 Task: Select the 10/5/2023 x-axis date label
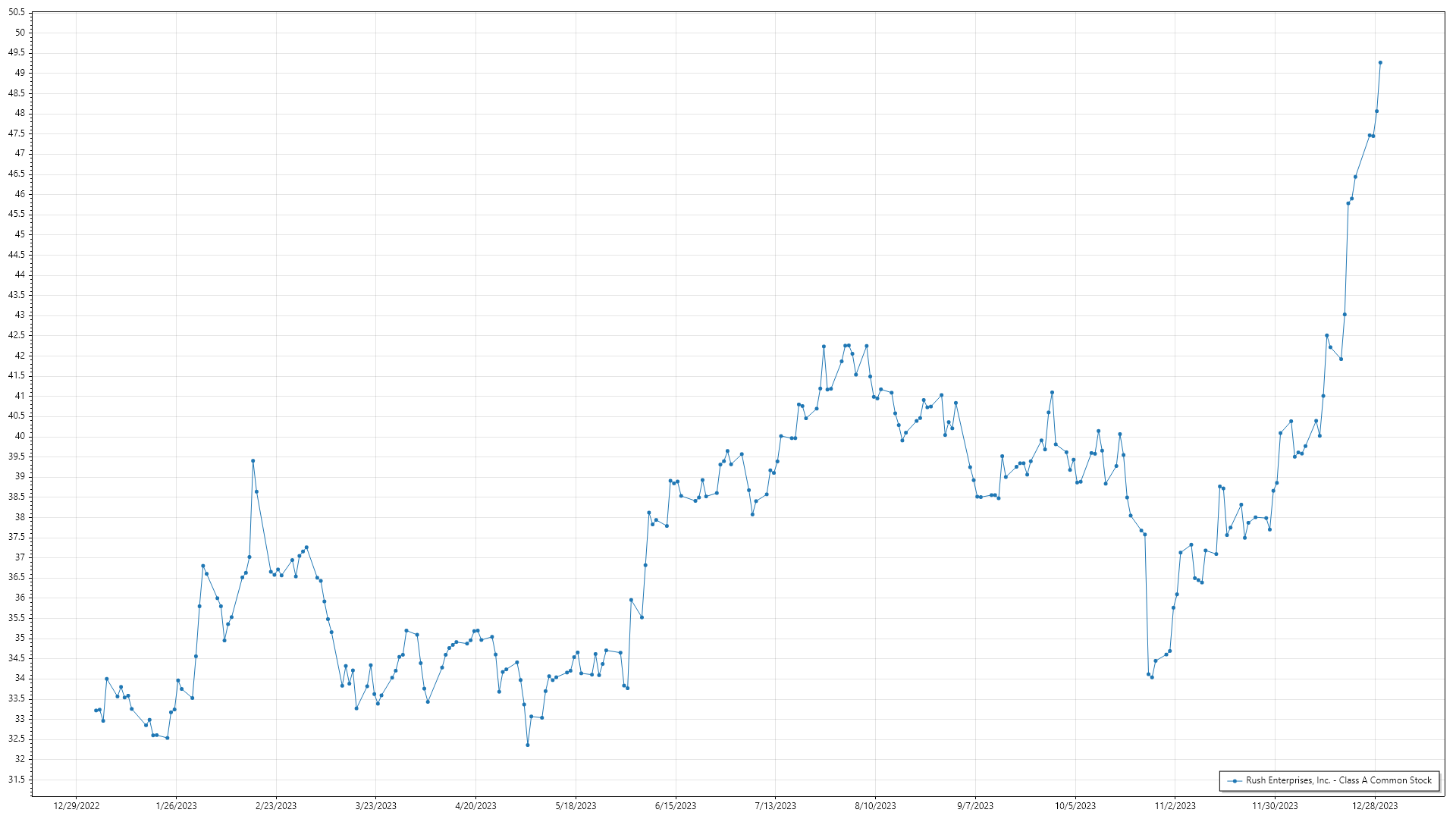(1075, 805)
